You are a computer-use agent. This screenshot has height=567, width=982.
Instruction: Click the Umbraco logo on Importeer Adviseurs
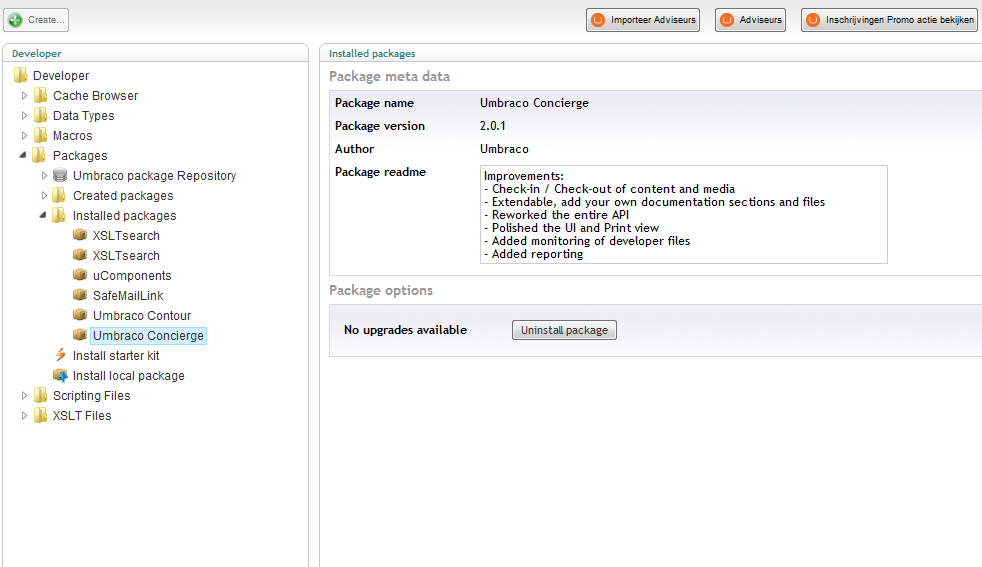[598, 20]
